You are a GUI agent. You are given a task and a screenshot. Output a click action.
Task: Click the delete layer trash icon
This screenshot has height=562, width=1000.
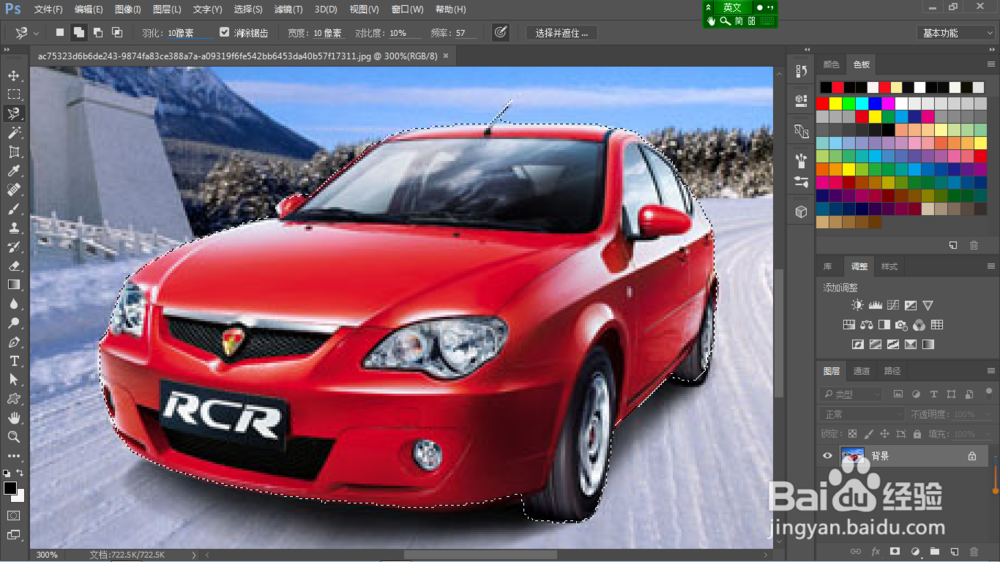973,552
